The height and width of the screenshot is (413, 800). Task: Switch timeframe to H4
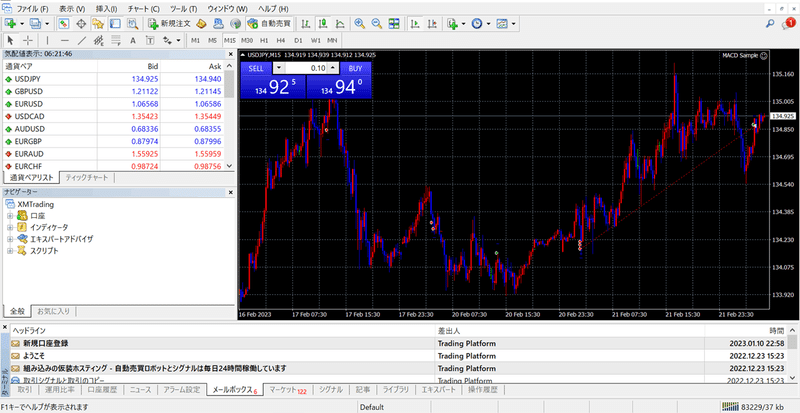click(281, 40)
